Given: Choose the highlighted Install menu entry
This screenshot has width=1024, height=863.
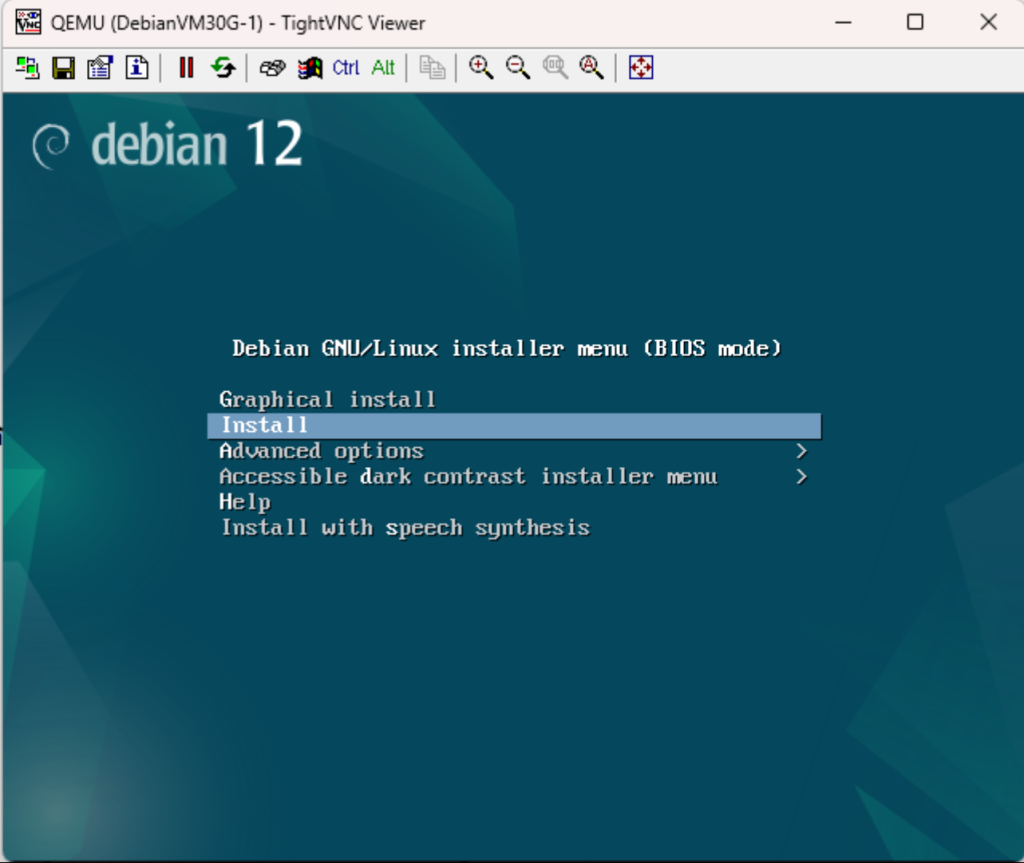Looking at the screenshot, I should pyautogui.click(x=265, y=426).
